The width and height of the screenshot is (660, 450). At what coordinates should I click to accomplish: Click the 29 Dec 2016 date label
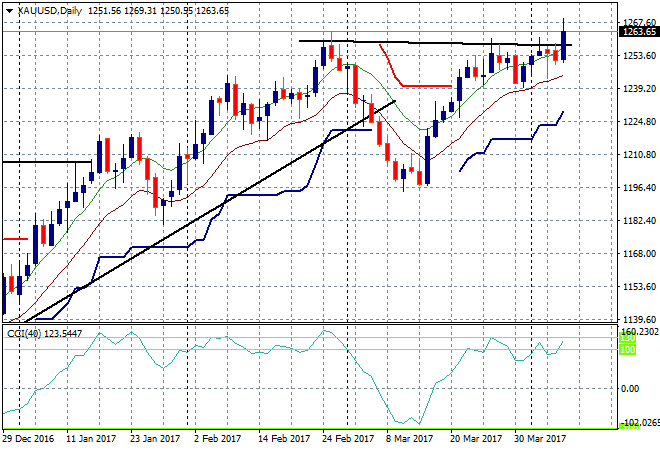(x=28, y=439)
